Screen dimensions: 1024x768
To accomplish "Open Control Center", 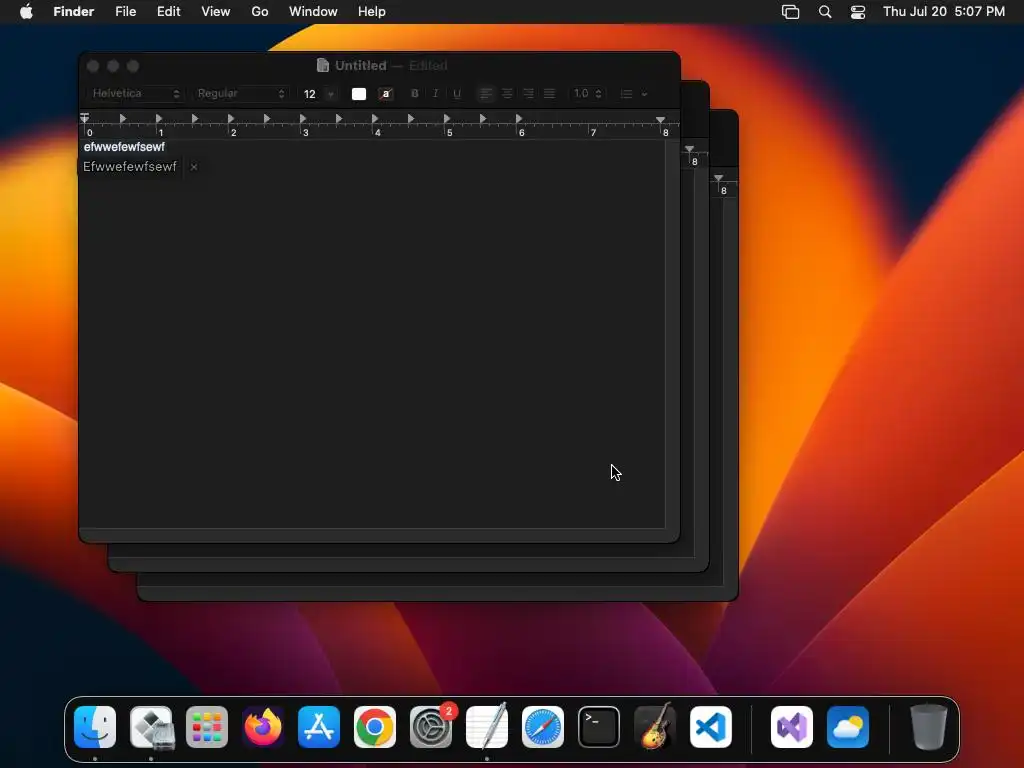I will [x=857, y=12].
